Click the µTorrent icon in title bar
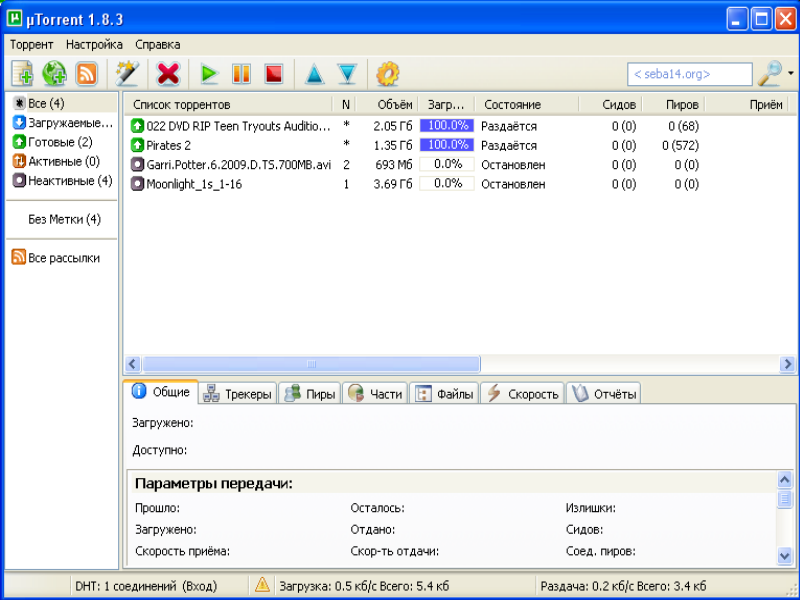 tap(14, 18)
